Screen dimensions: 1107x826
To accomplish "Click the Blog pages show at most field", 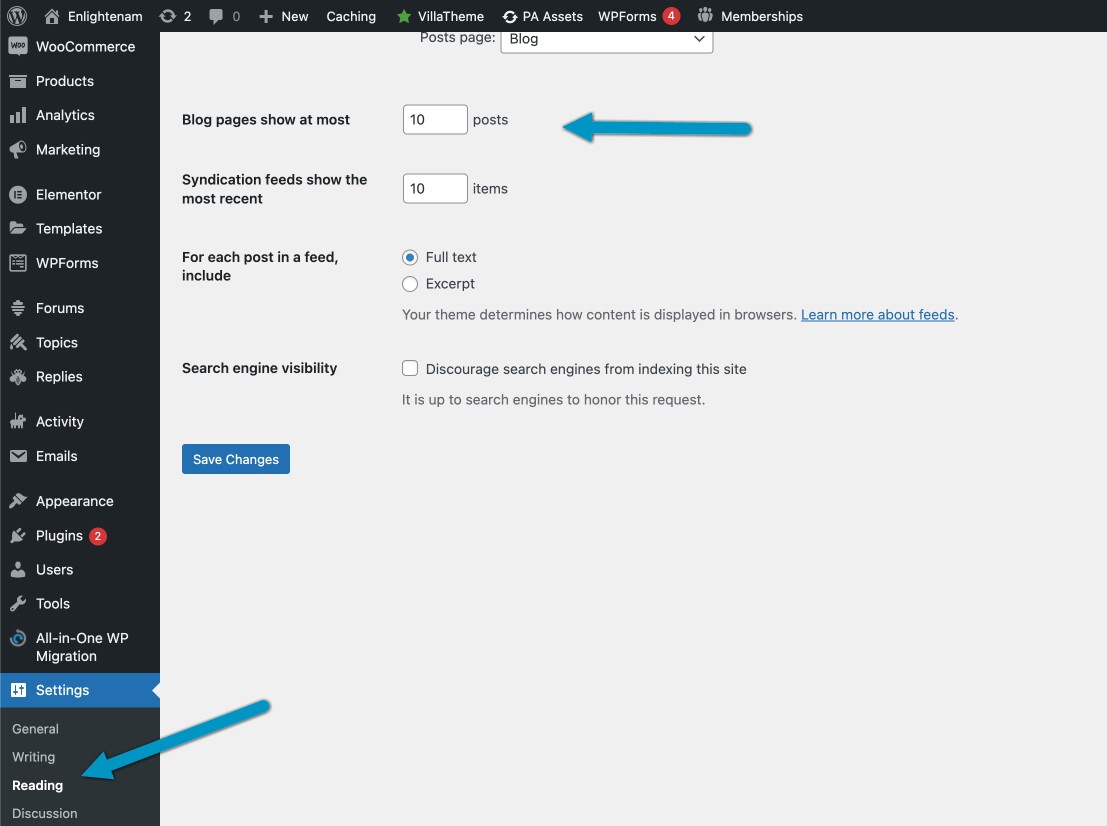I will (434, 119).
